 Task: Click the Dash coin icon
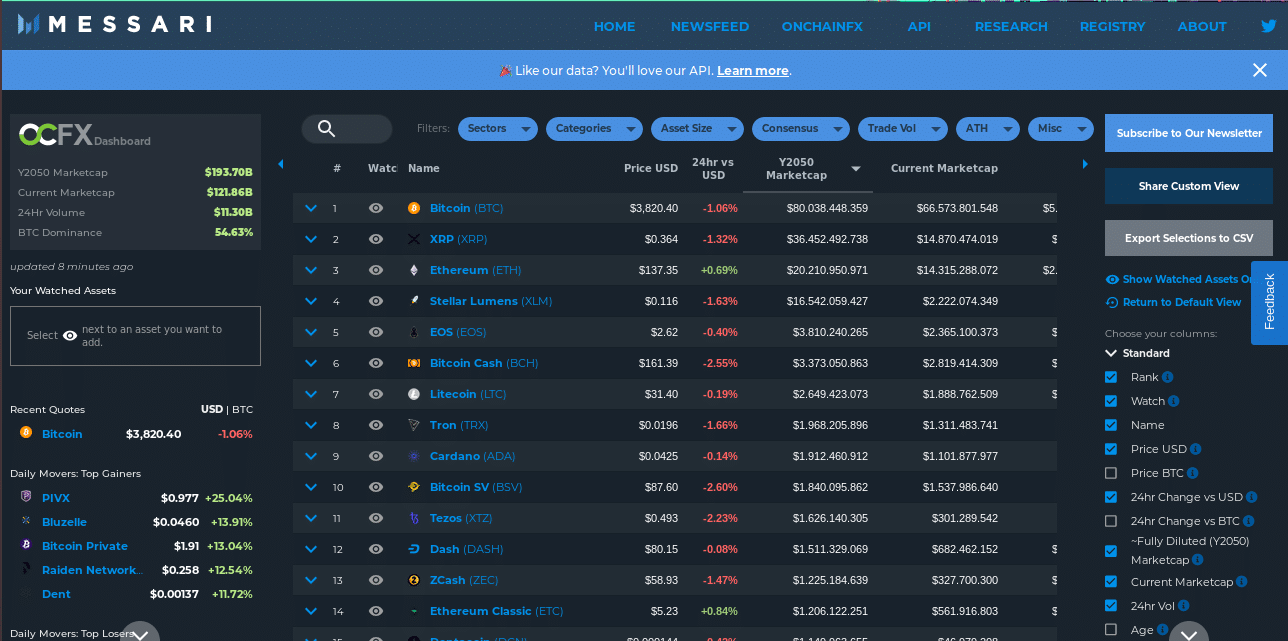click(414, 549)
